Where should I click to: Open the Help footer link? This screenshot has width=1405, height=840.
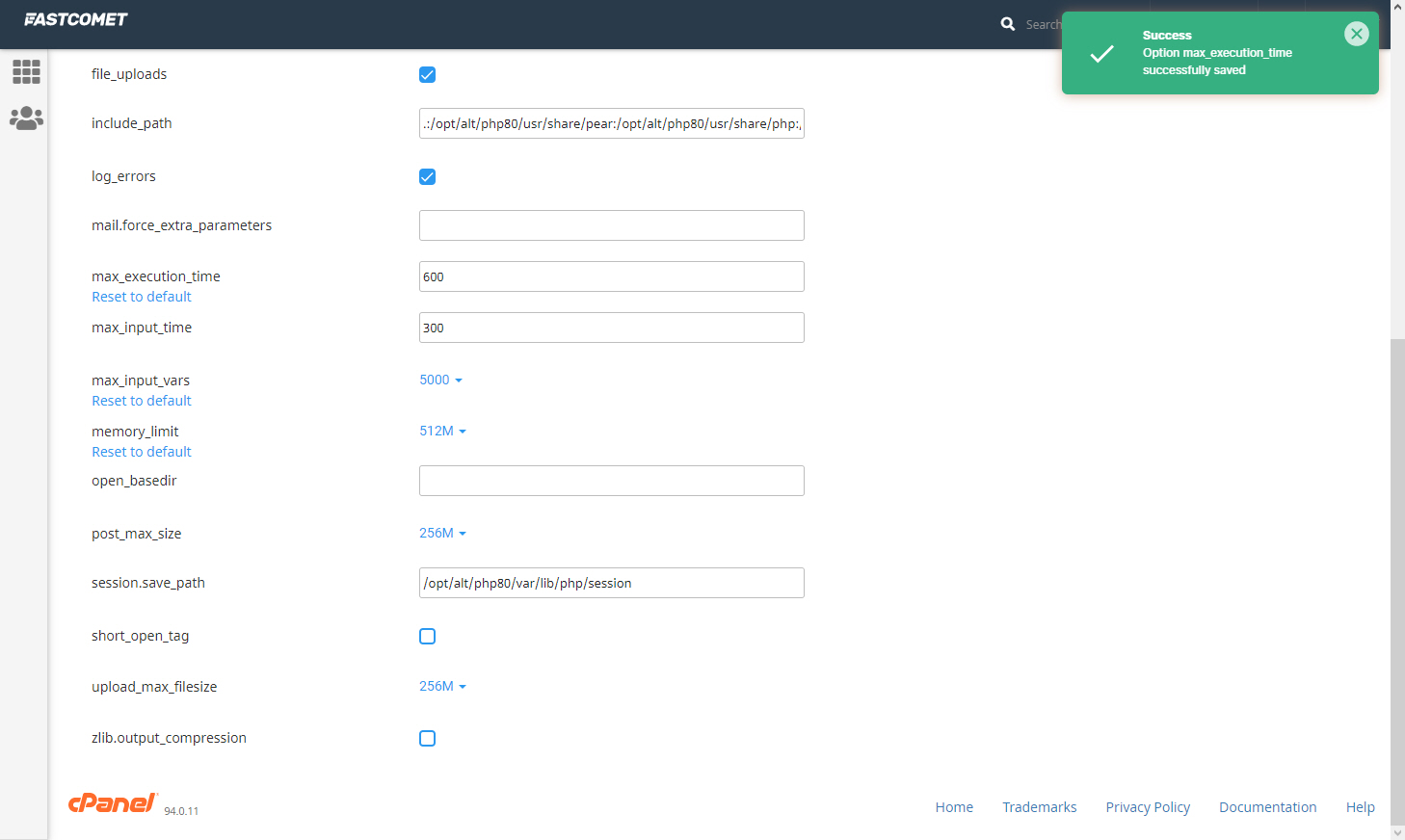[x=1361, y=807]
